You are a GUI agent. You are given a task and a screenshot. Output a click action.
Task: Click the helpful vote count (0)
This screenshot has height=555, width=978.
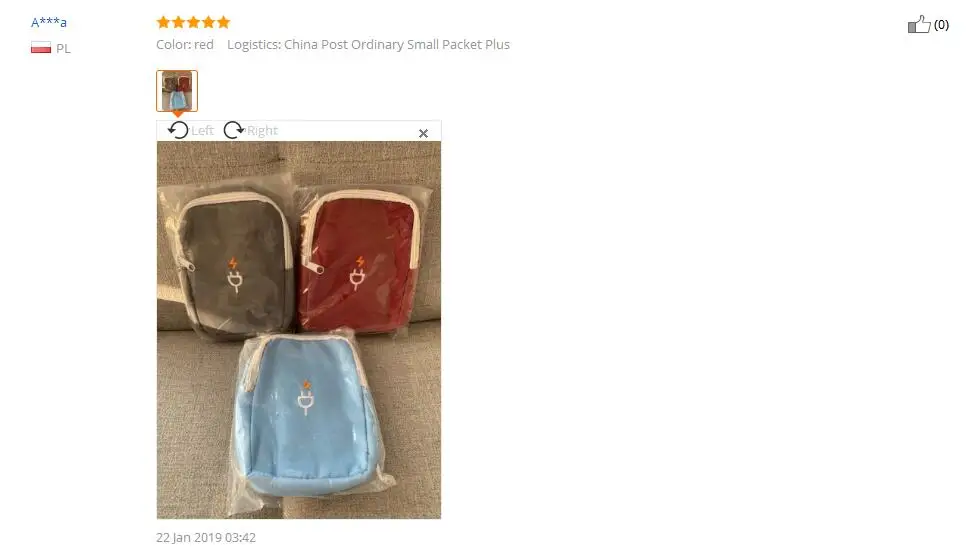(x=941, y=25)
